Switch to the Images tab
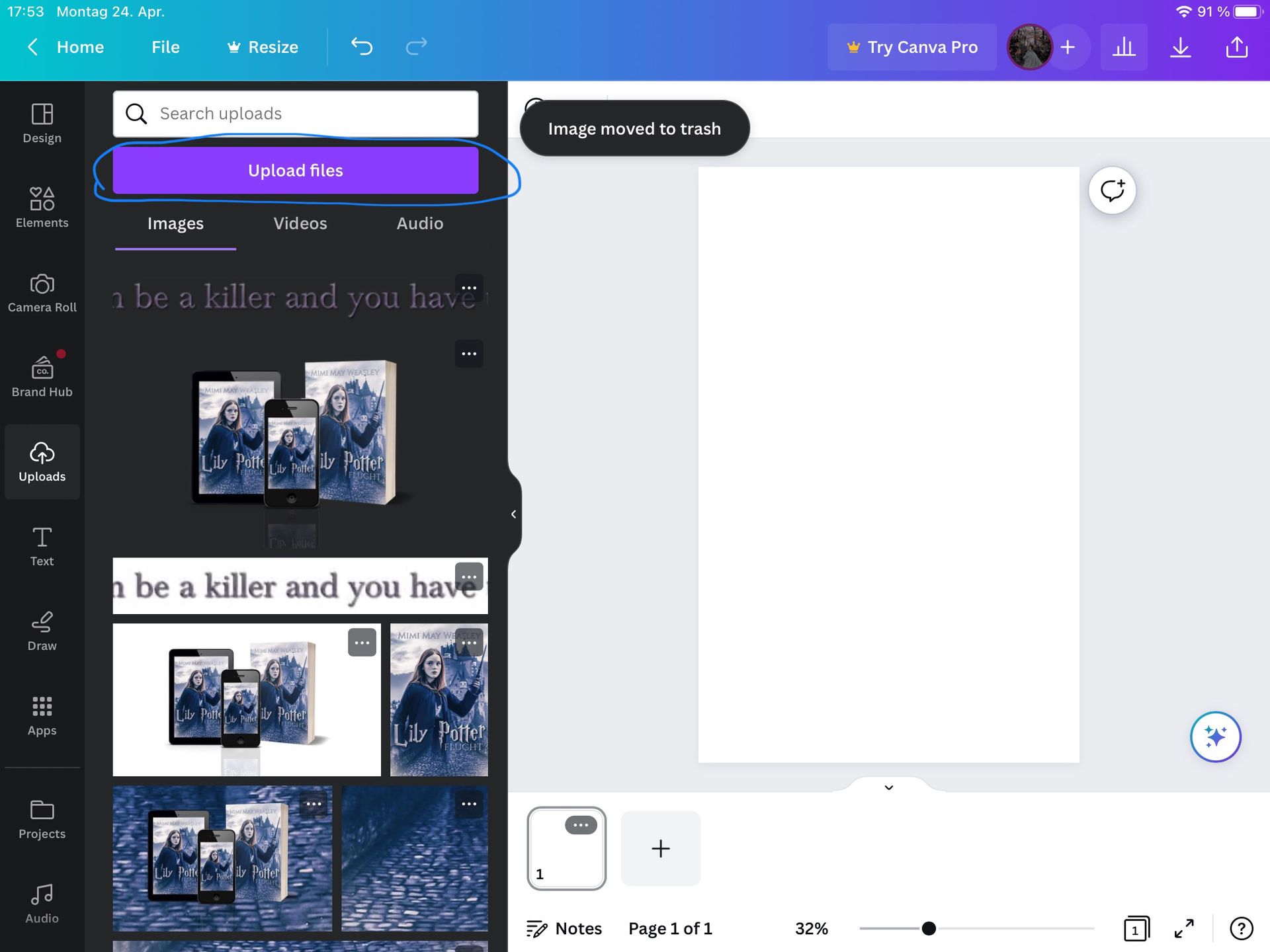This screenshot has width=1270, height=952. pos(175,223)
